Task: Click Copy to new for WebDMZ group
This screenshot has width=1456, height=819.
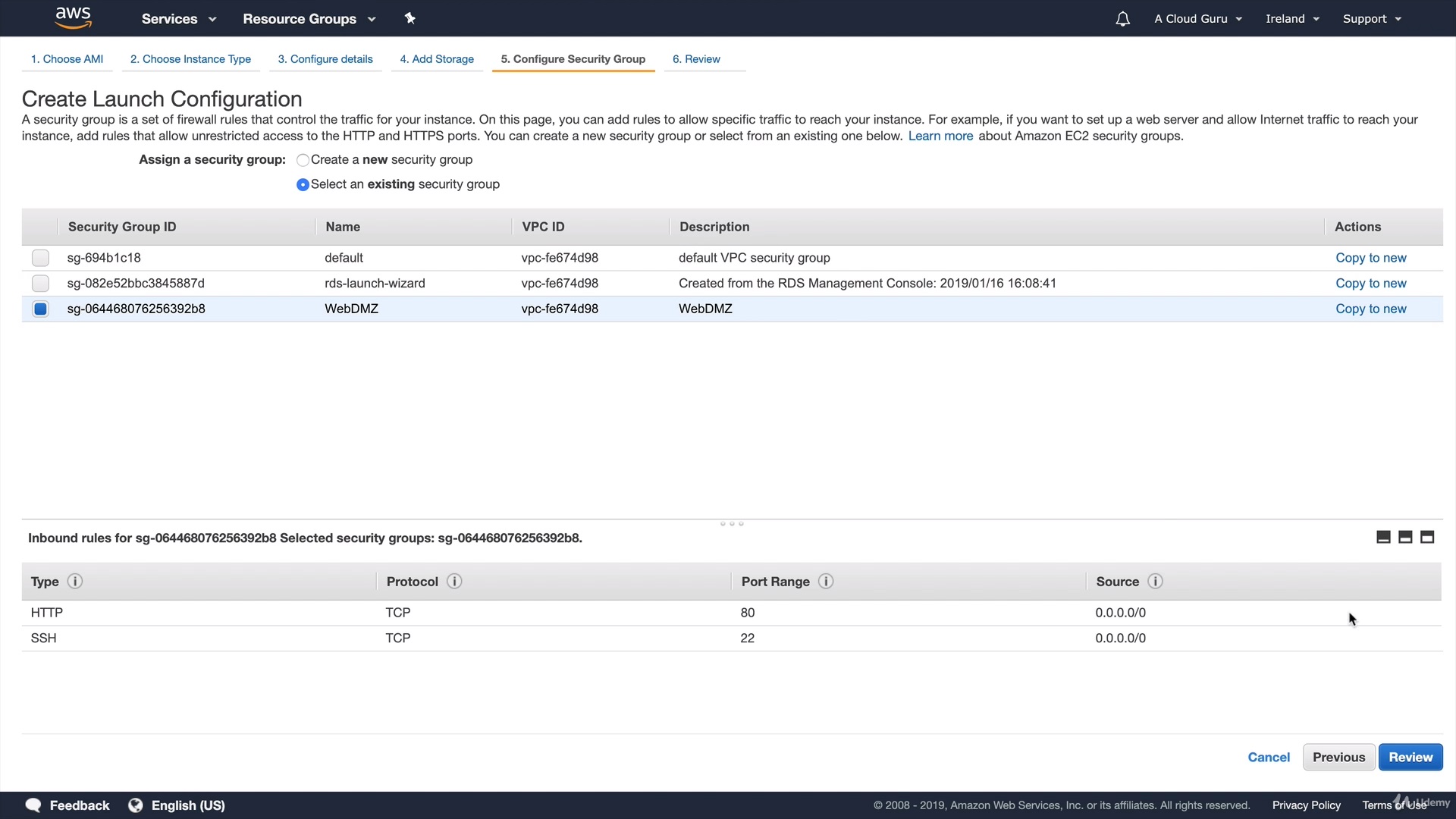Action: (1370, 309)
